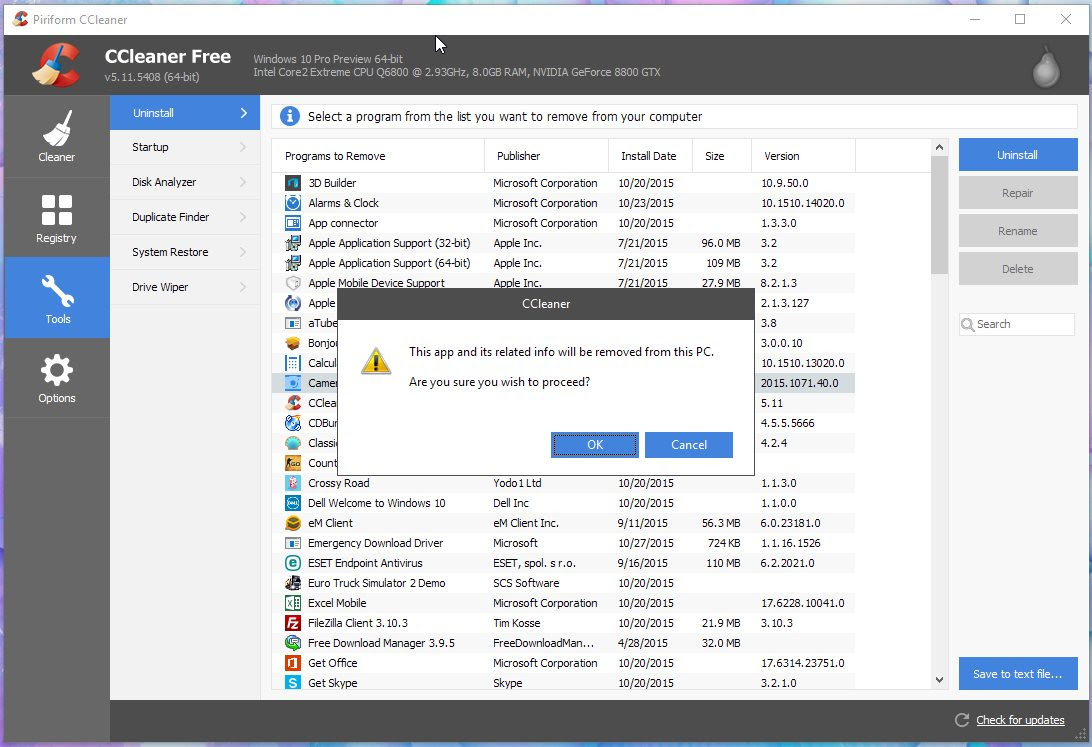Click the refresh icon beside Check for updates

[962, 720]
